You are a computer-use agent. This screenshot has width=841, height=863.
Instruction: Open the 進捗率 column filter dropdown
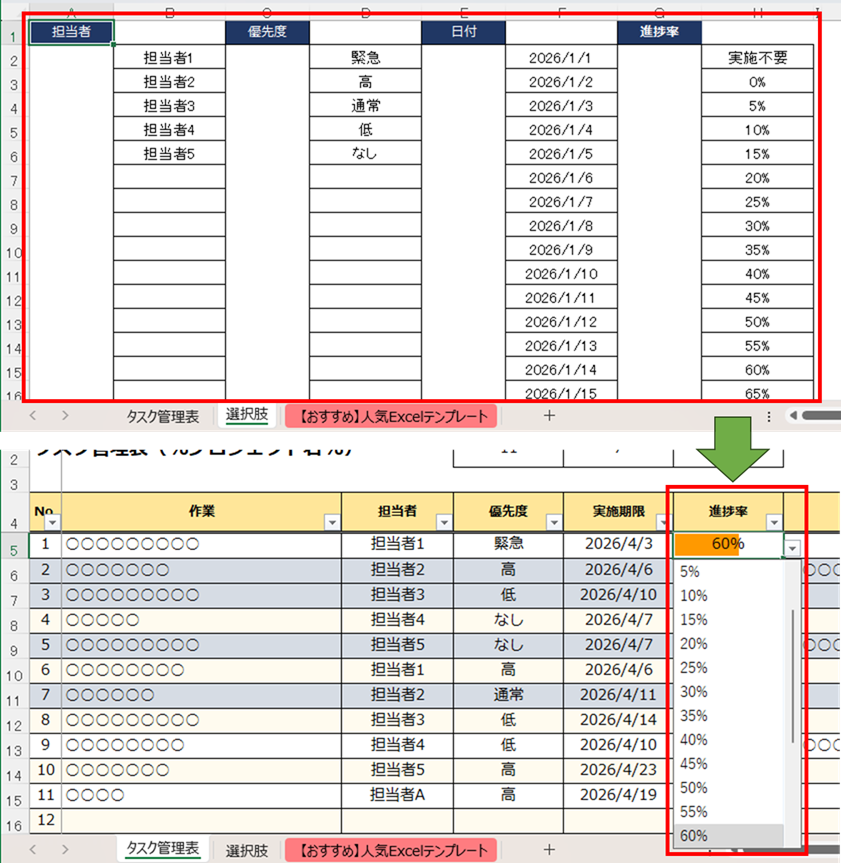775,522
